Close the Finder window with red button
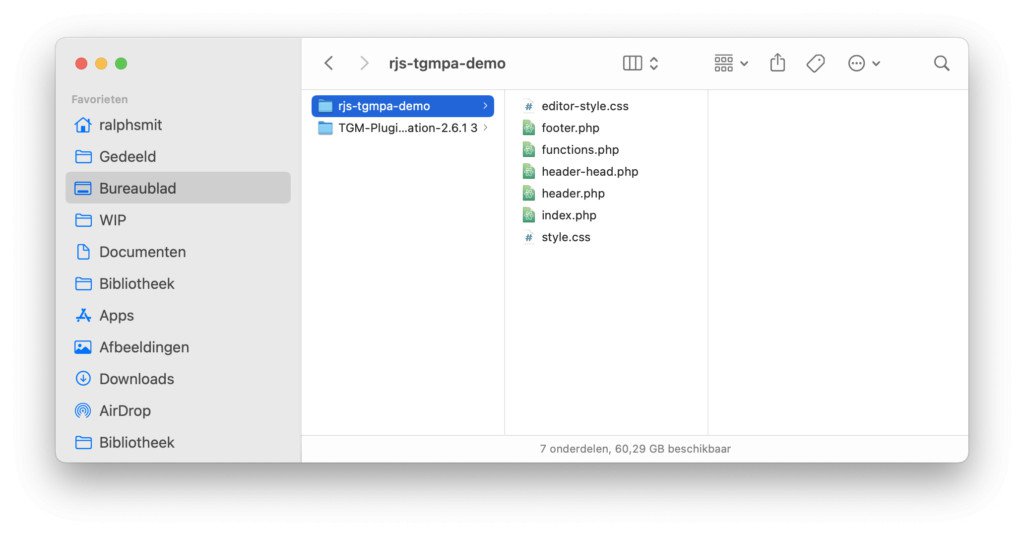This screenshot has height=536, width=1024. click(81, 63)
